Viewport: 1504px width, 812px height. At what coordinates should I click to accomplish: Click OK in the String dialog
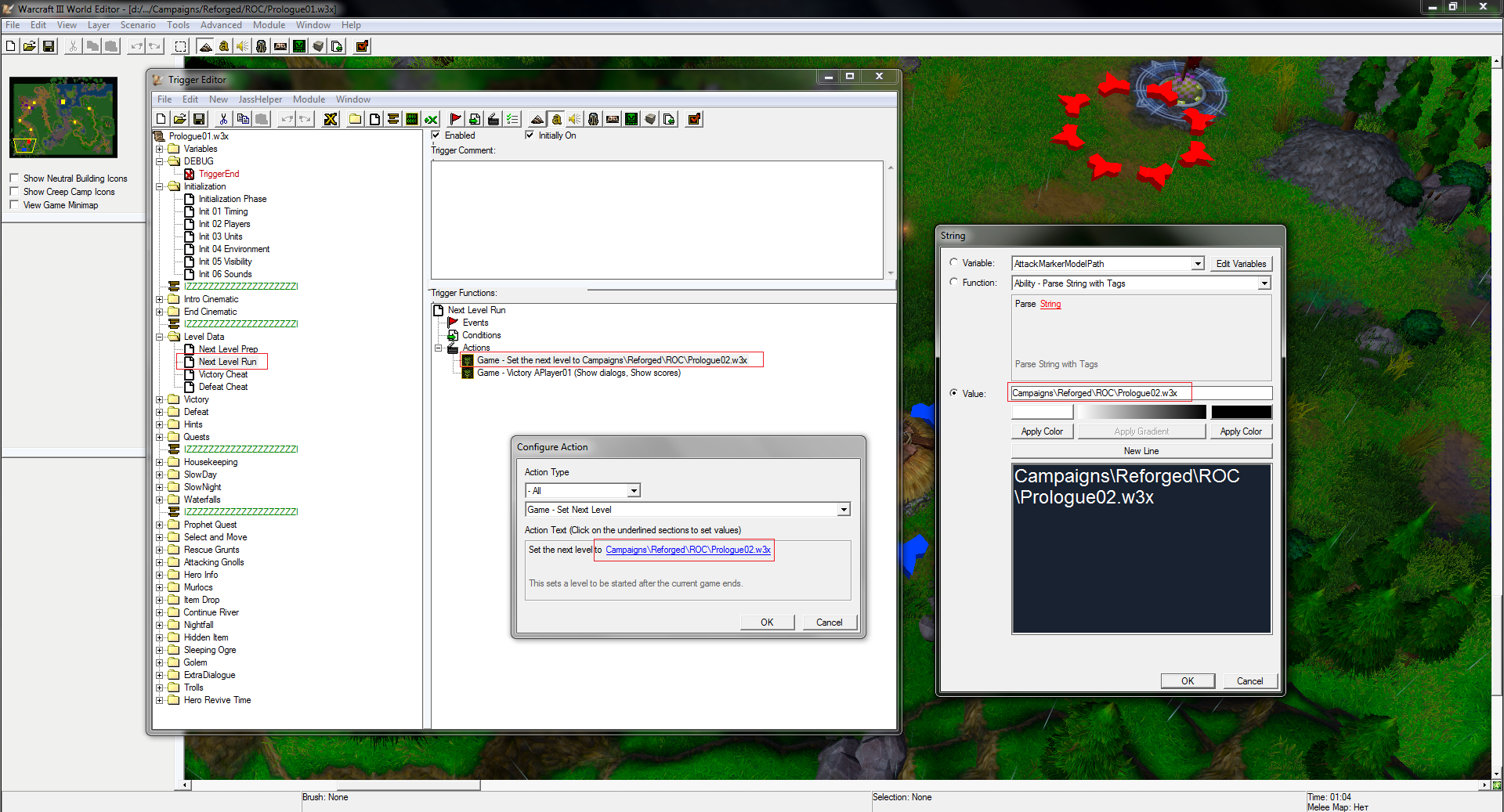tap(1188, 681)
